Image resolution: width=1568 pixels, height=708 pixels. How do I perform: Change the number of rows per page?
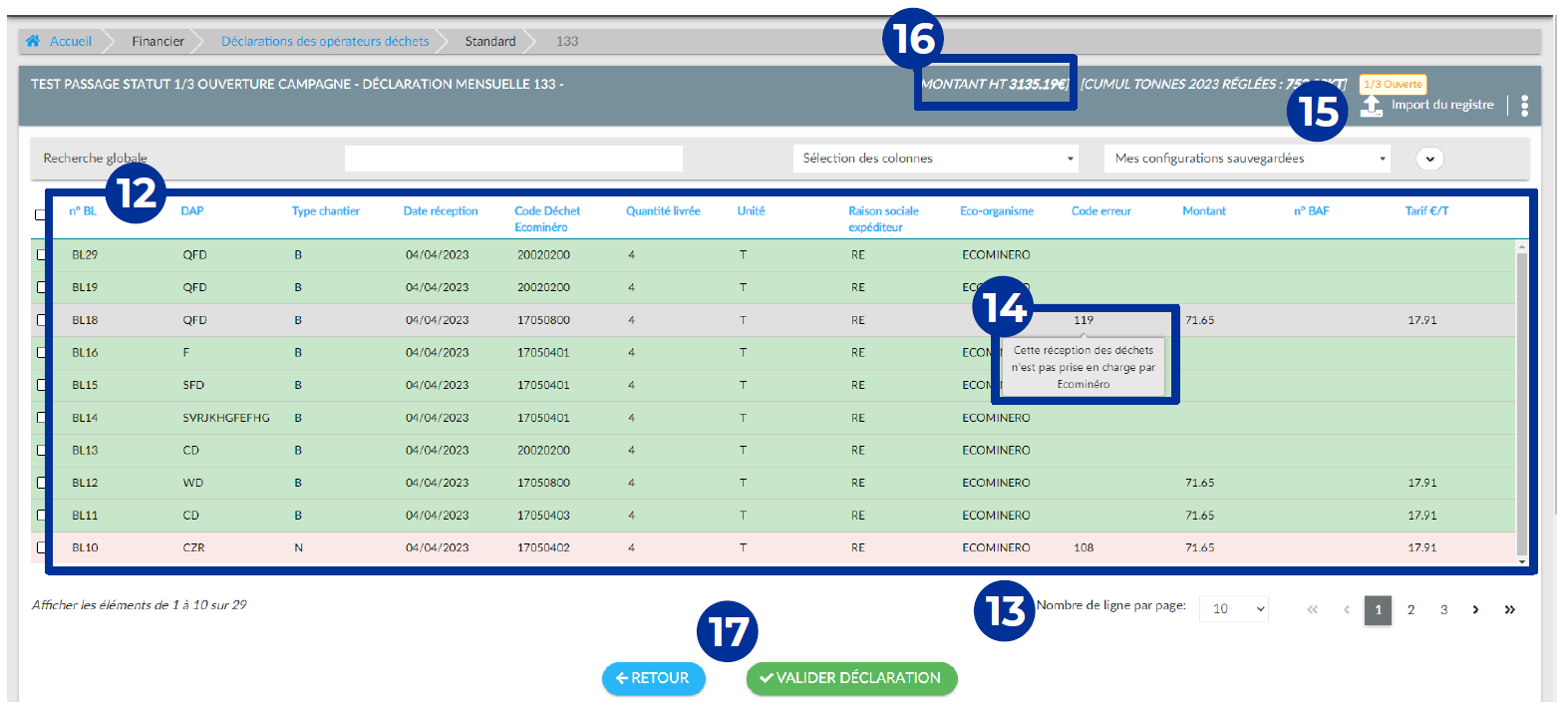(1233, 609)
